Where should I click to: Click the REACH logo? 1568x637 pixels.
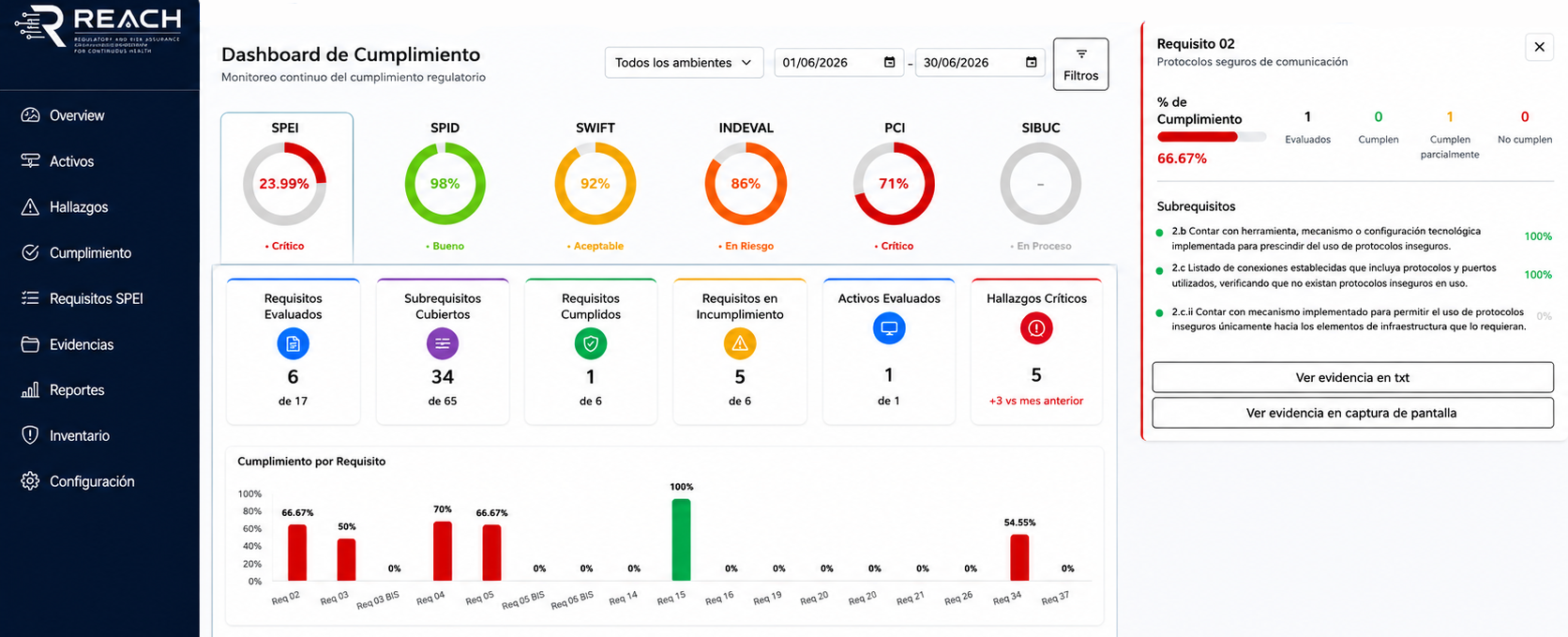(98, 27)
